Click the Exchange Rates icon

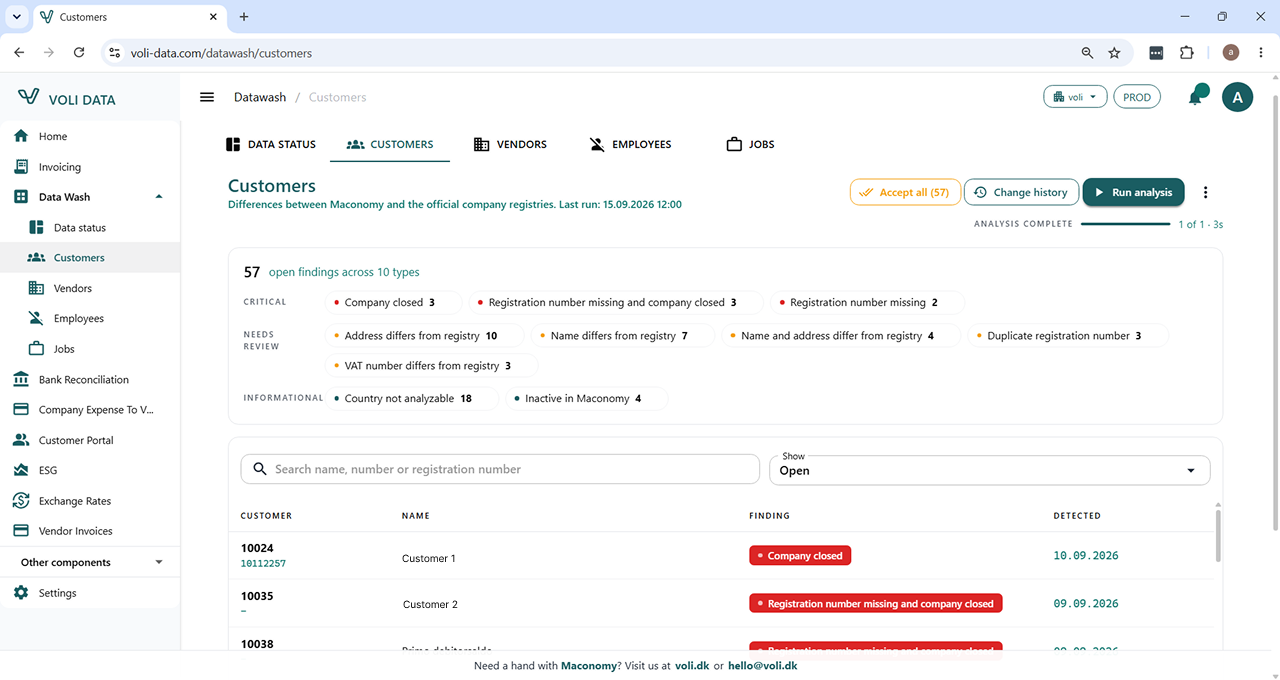pos(21,501)
